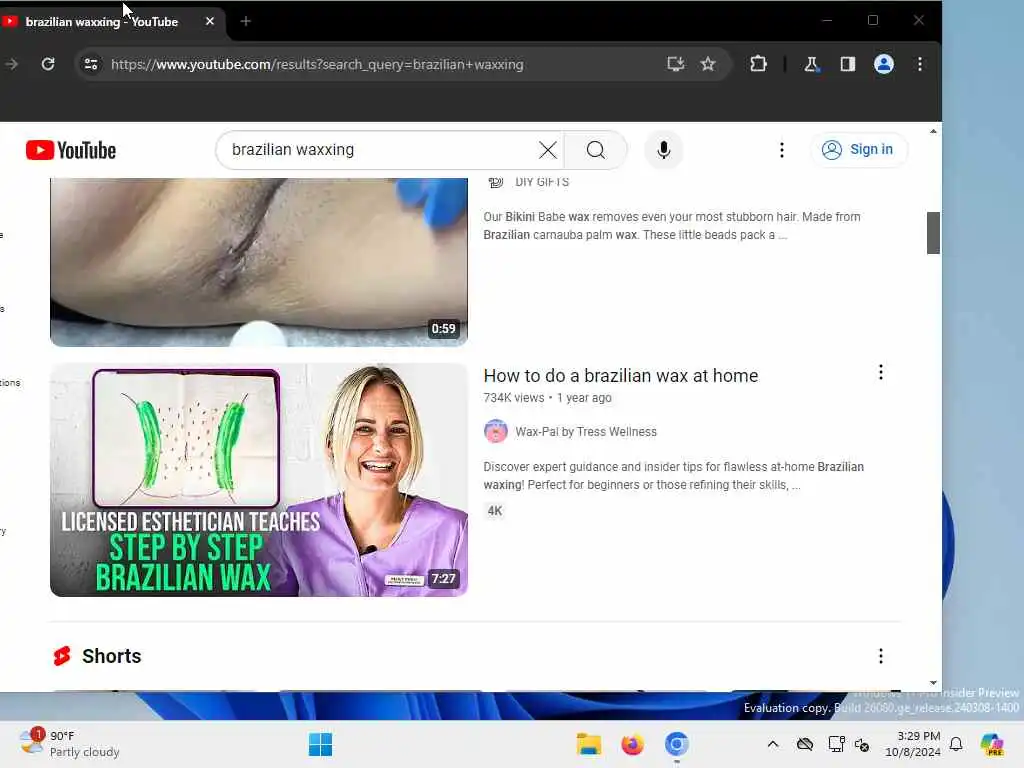Image resolution: width=1024 pixels, height=768 pixels.
Task: Open Firefox from taskbar
Action: click(632, 744)
